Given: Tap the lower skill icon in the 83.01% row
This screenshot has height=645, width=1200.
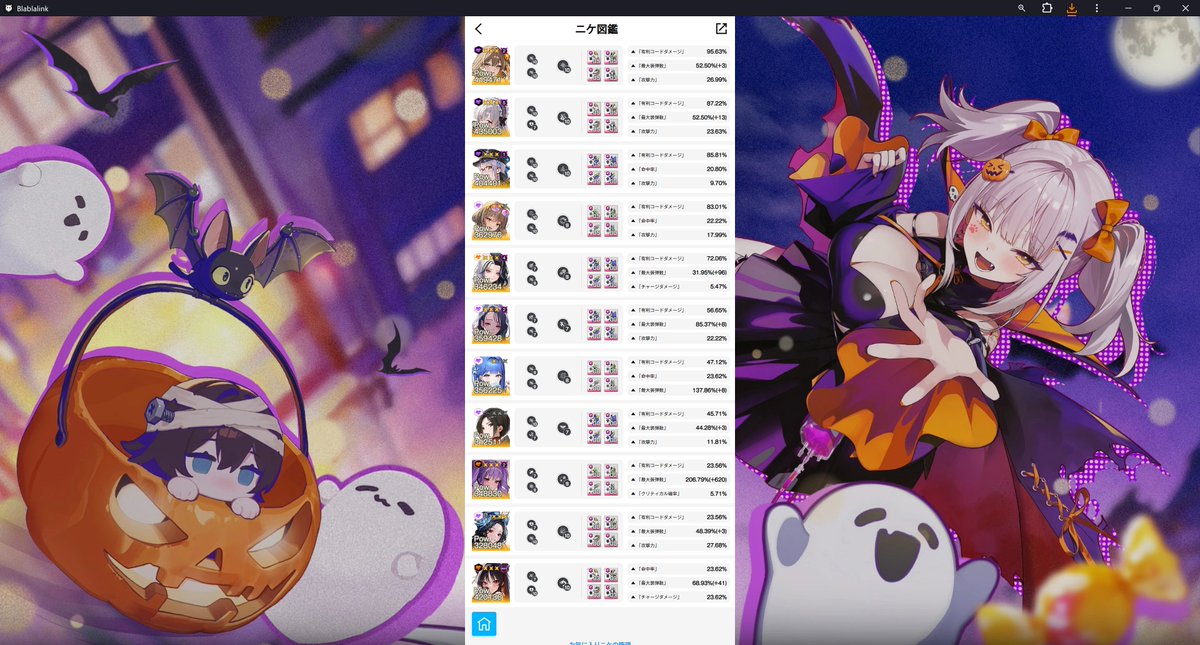Looking at the screenshot, I should point(532,229).
